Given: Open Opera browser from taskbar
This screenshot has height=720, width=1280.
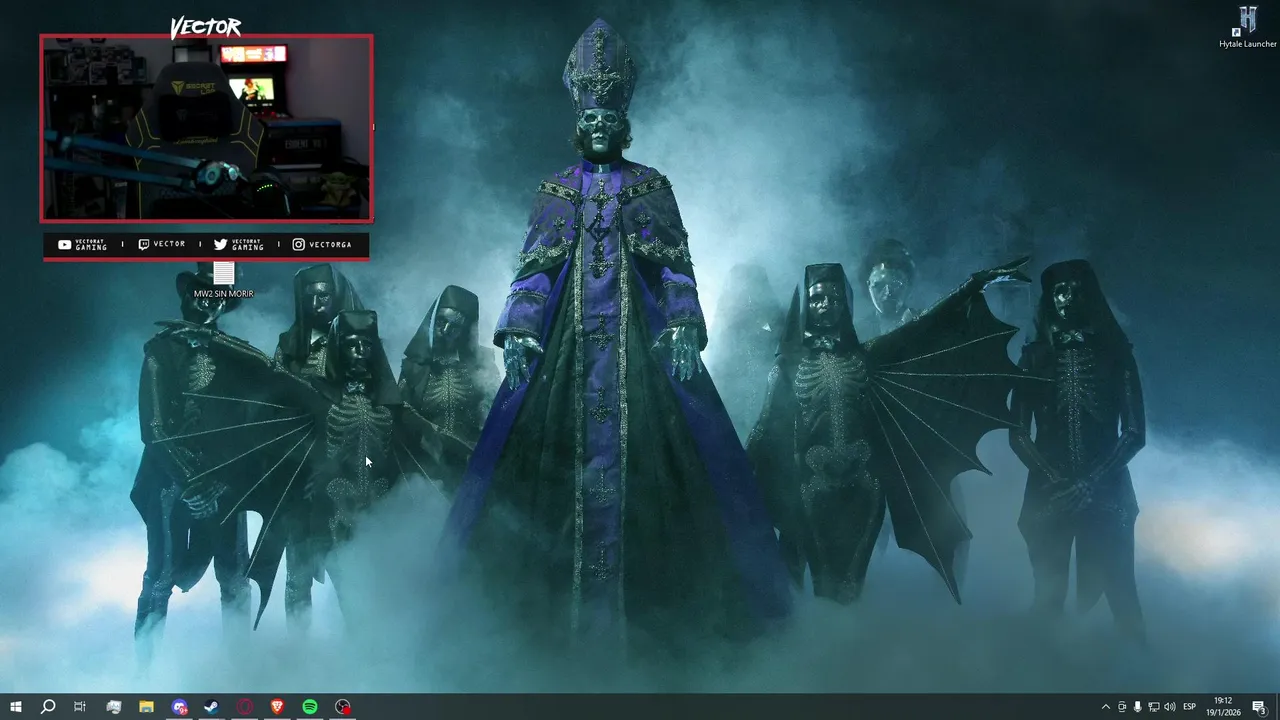Looking at the screenshot, I should 245,707.
